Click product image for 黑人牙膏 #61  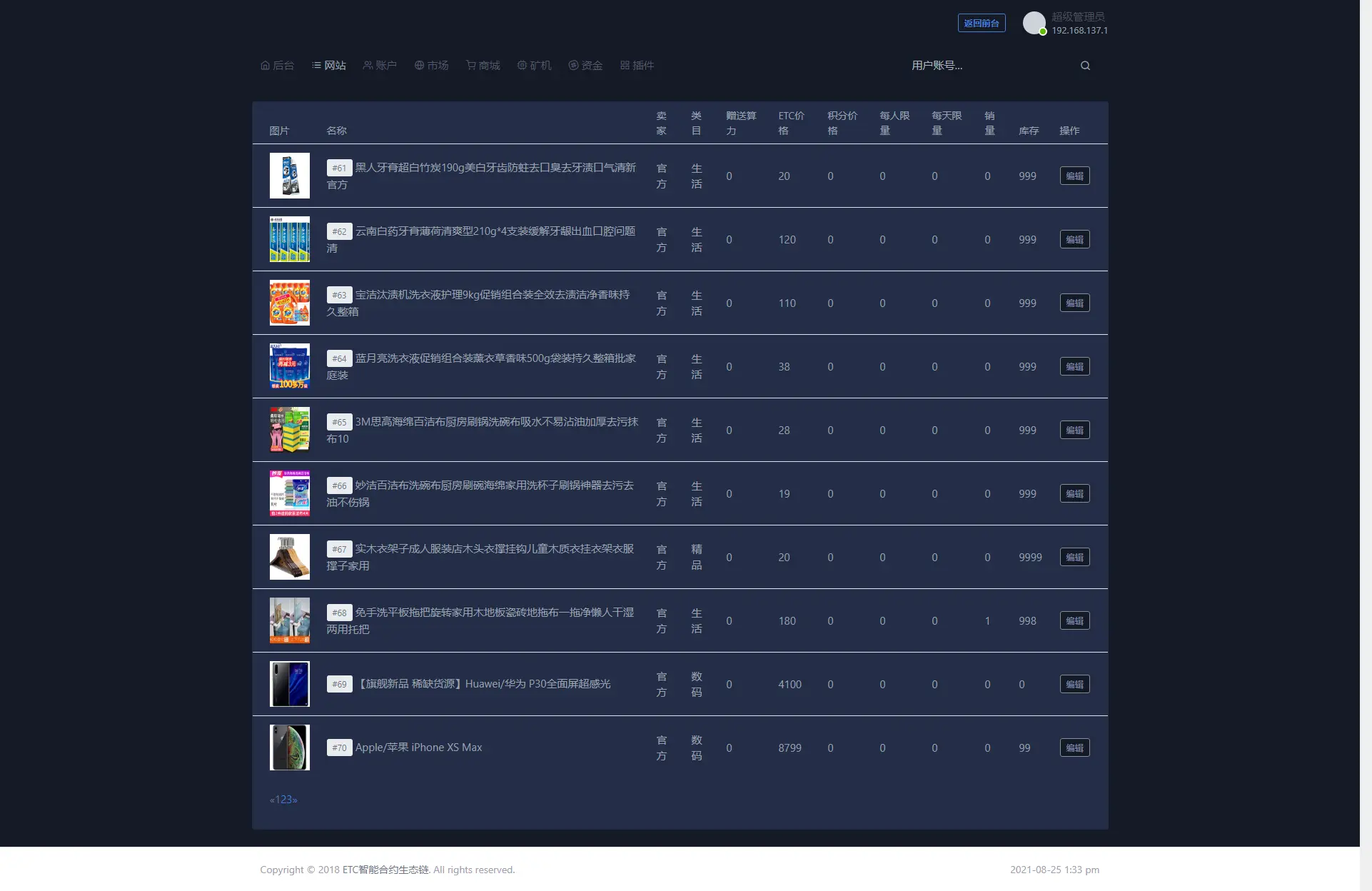click(x=289, y=175)
